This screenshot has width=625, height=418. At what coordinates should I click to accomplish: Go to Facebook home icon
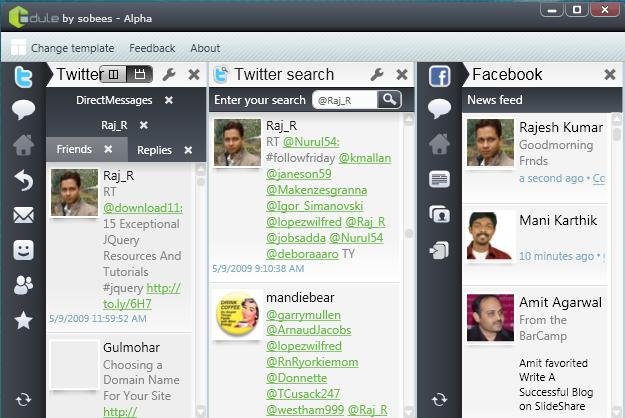440,143
